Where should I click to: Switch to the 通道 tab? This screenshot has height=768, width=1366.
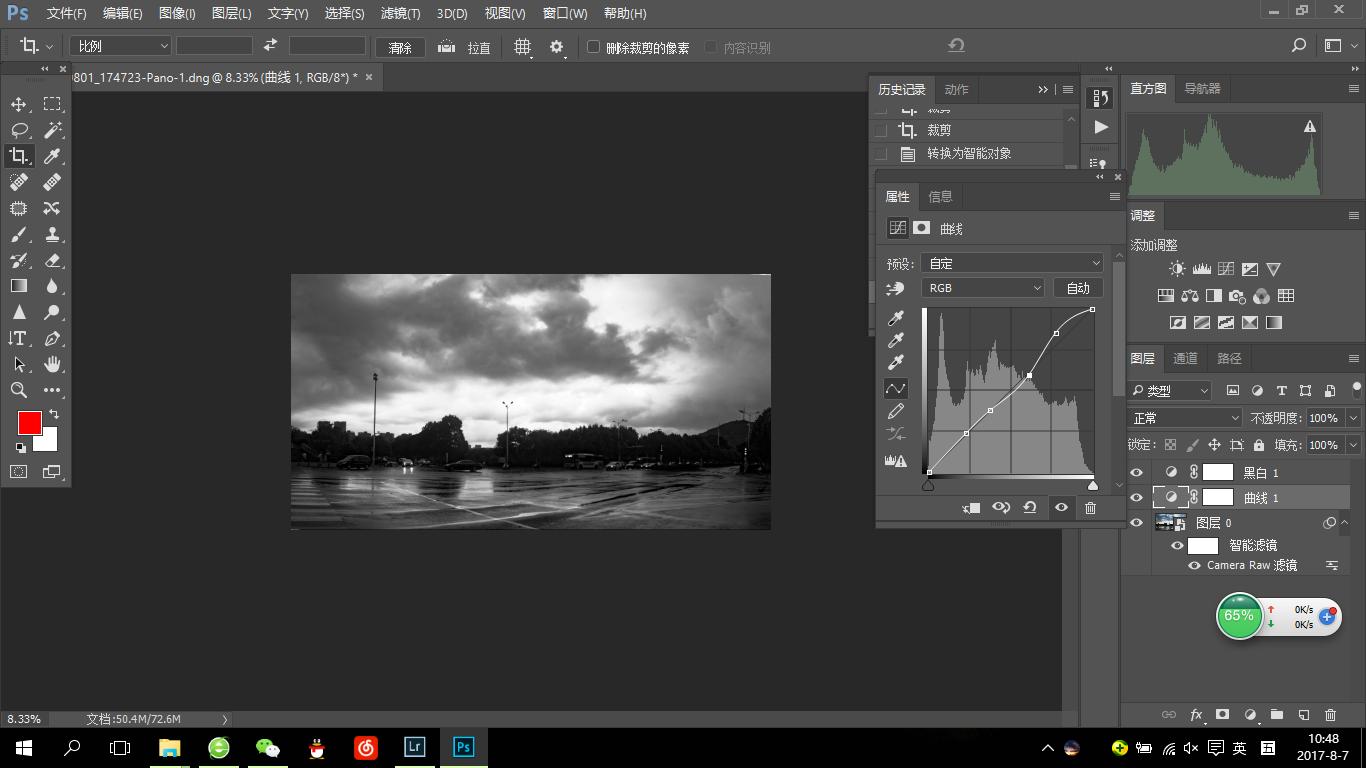(x=1185, y=358)
